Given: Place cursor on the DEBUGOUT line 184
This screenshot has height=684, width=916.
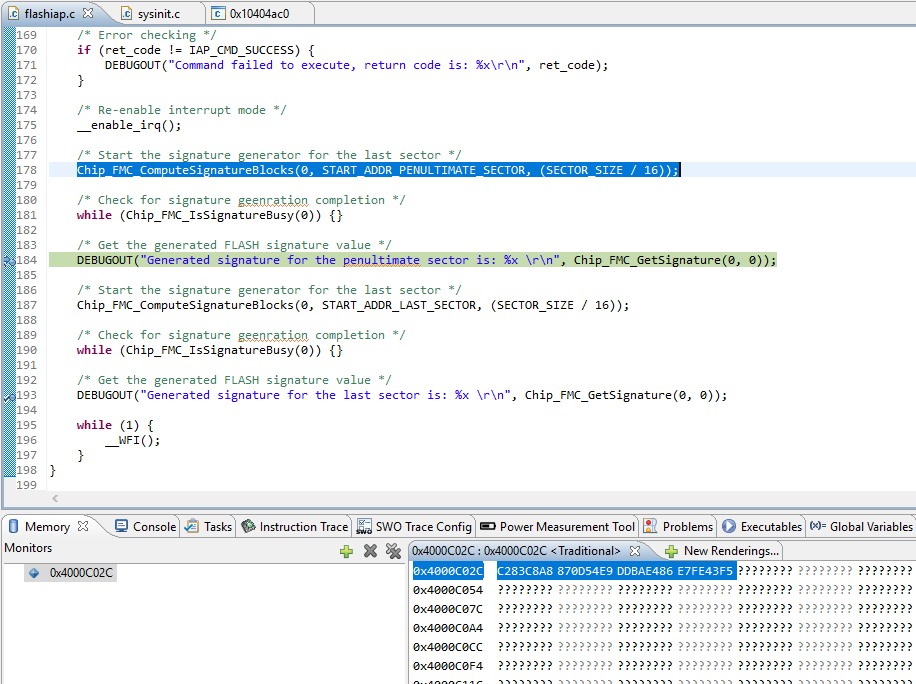Looking at the screenshot, I should tap(426, 260).
